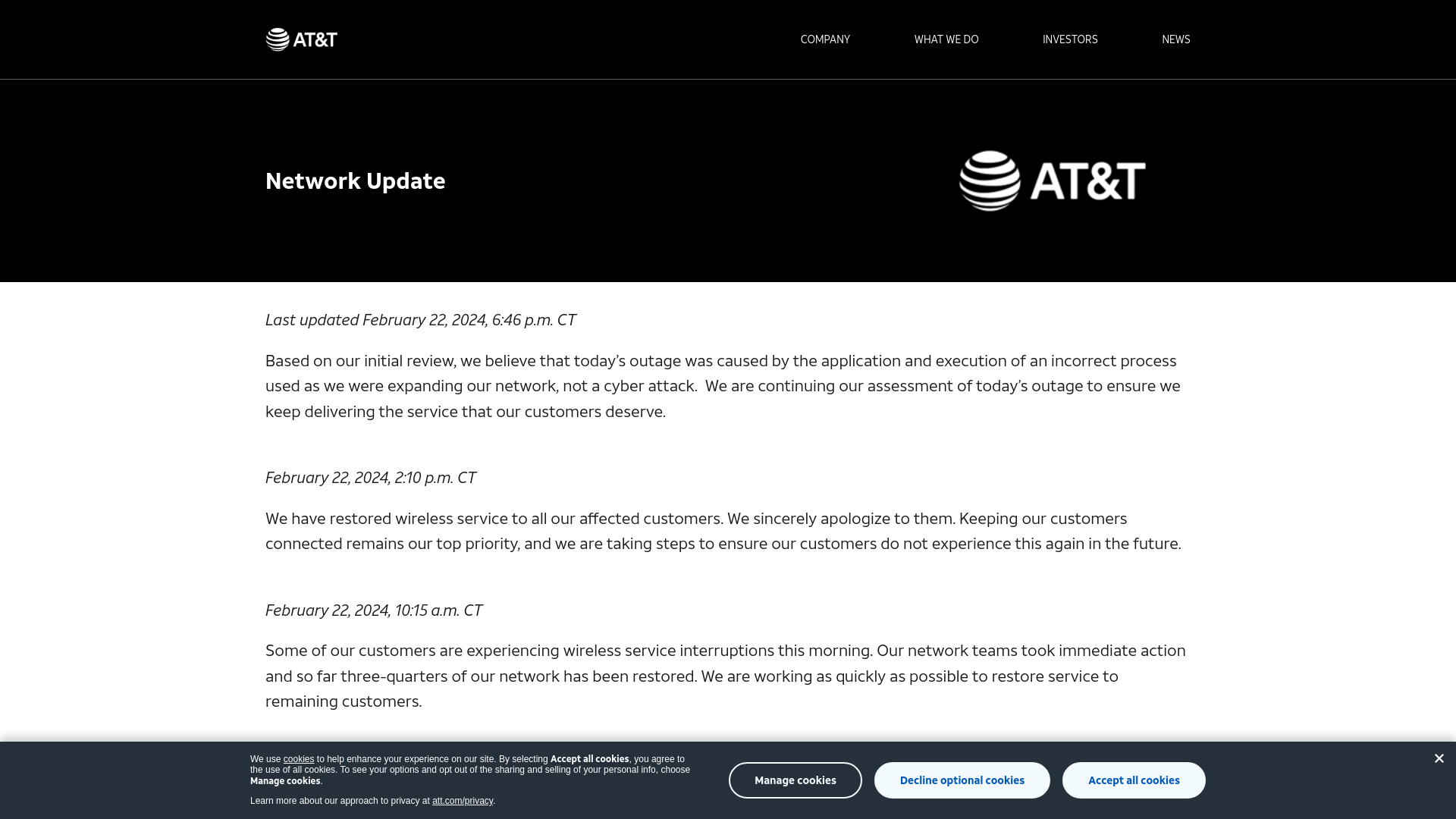
Task: Click the cookies hyperlink in banner
Action: (x=298, y=759)
